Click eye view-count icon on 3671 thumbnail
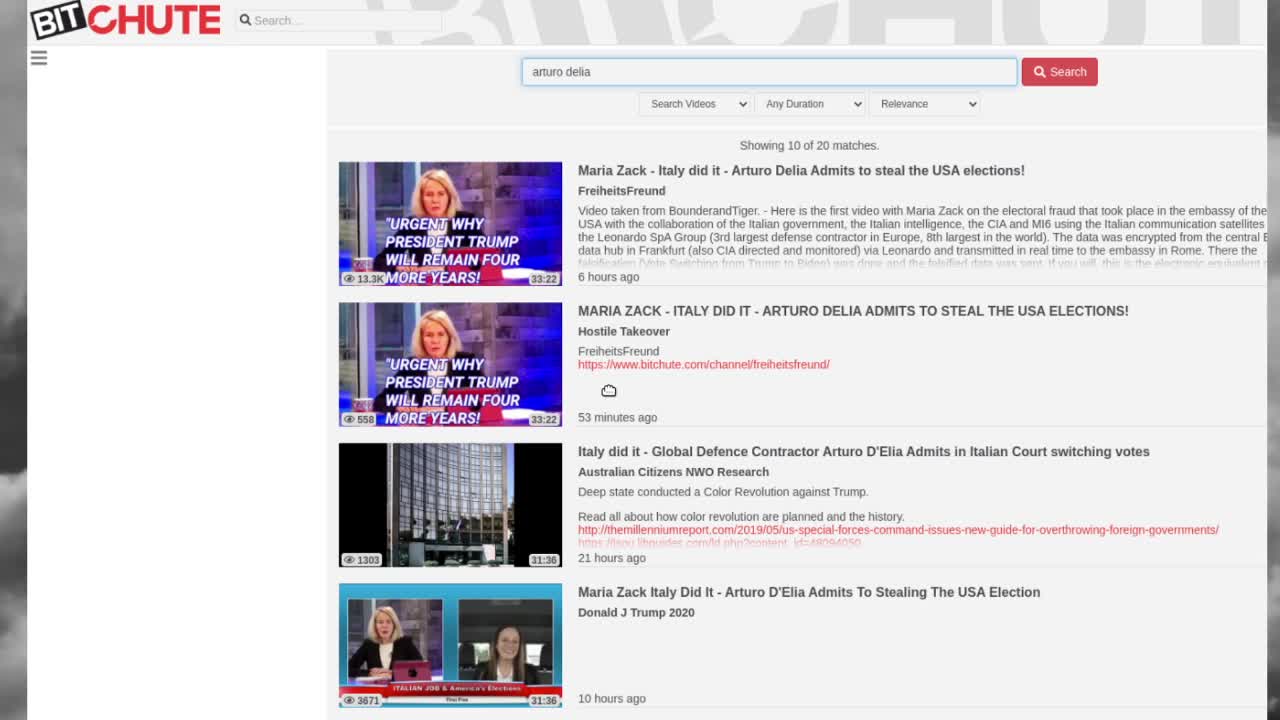This screenshot has height=720, width=1280. [x=349, y=701]
